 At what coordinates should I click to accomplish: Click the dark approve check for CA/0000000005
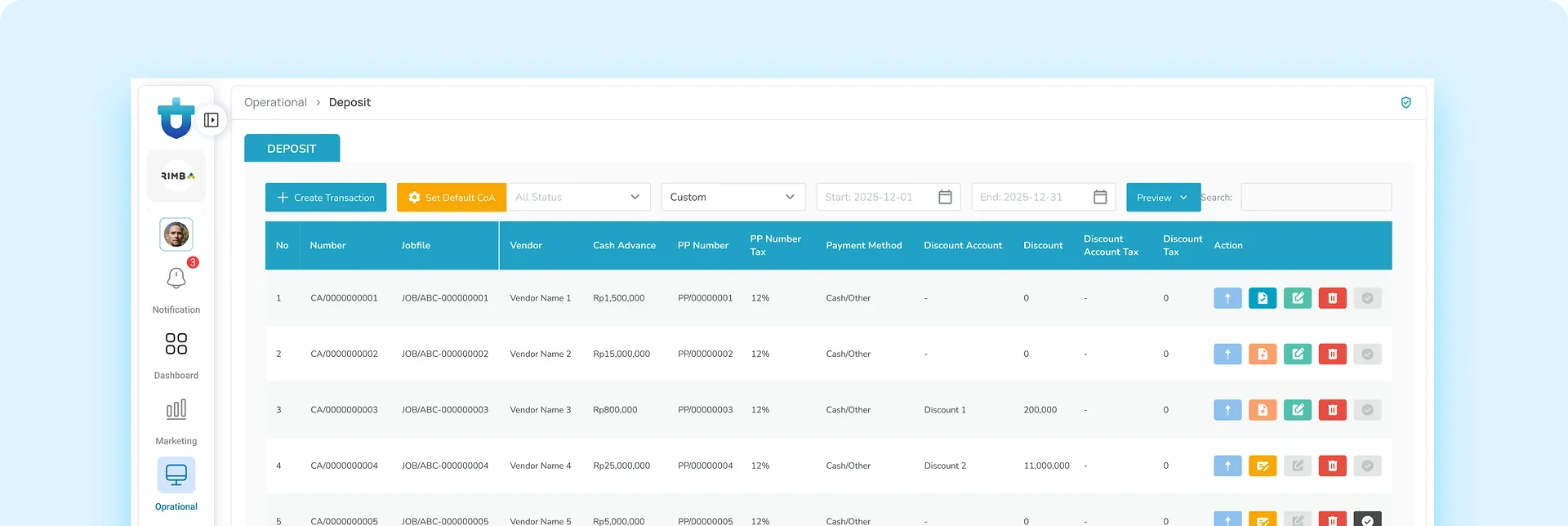pos(1368,519)
